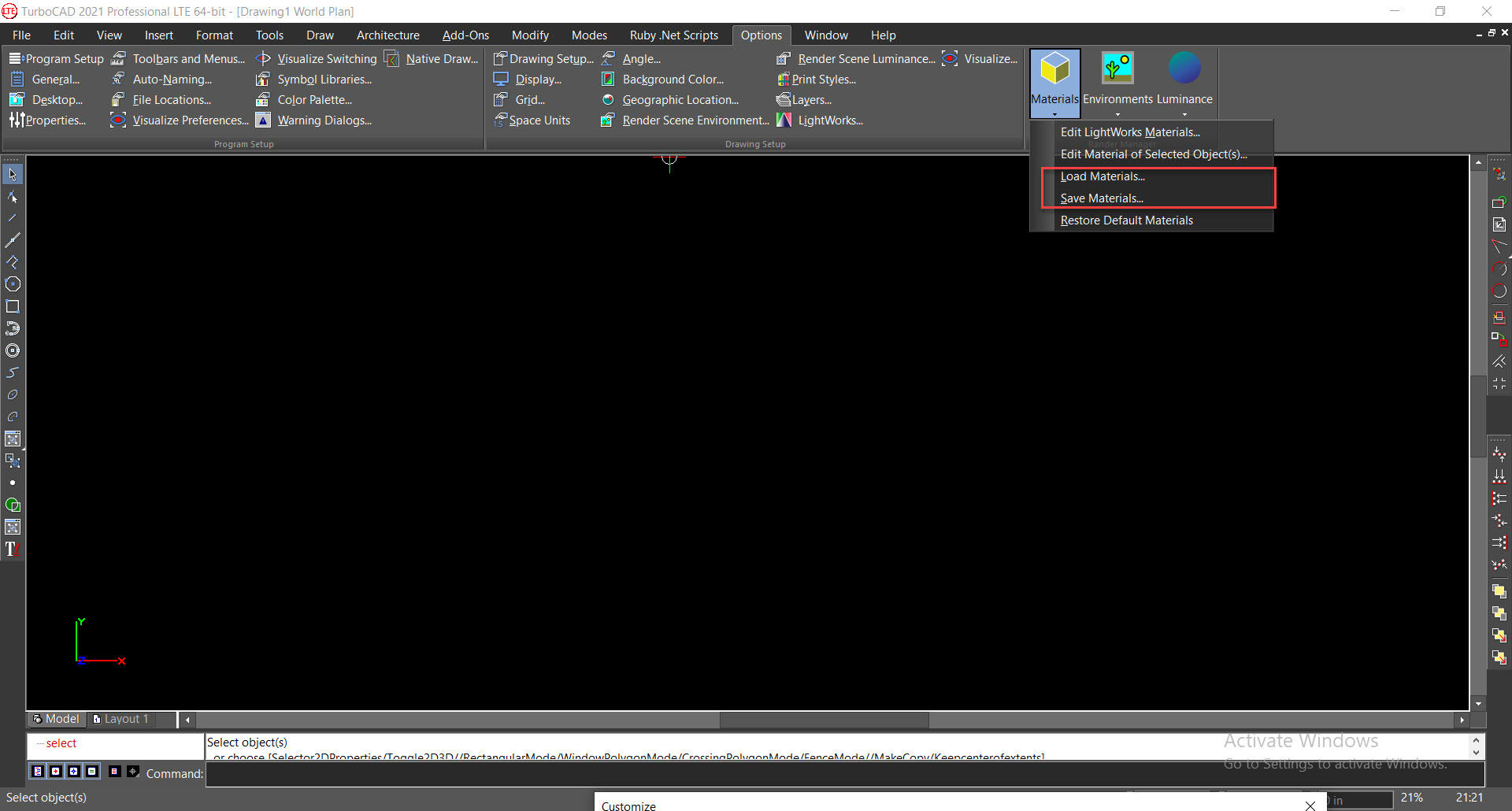Choose the Double Line tool
1512x811 pixels.
coord(13,240)
